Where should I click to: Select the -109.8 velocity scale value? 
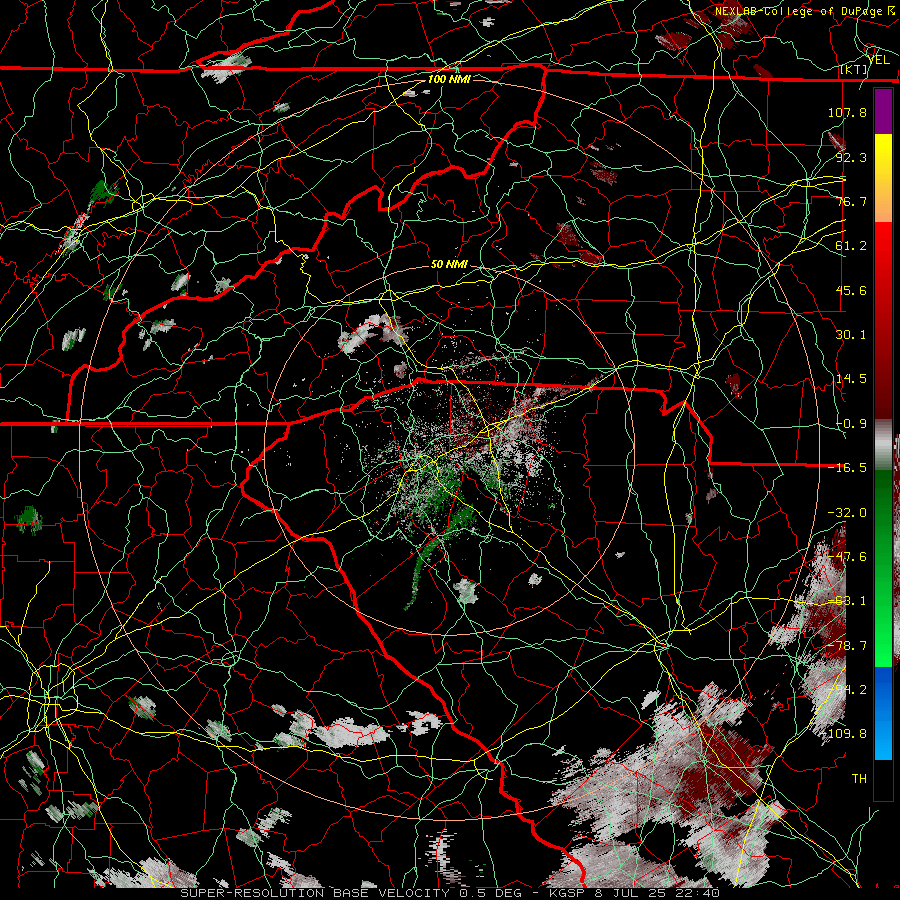844,734
